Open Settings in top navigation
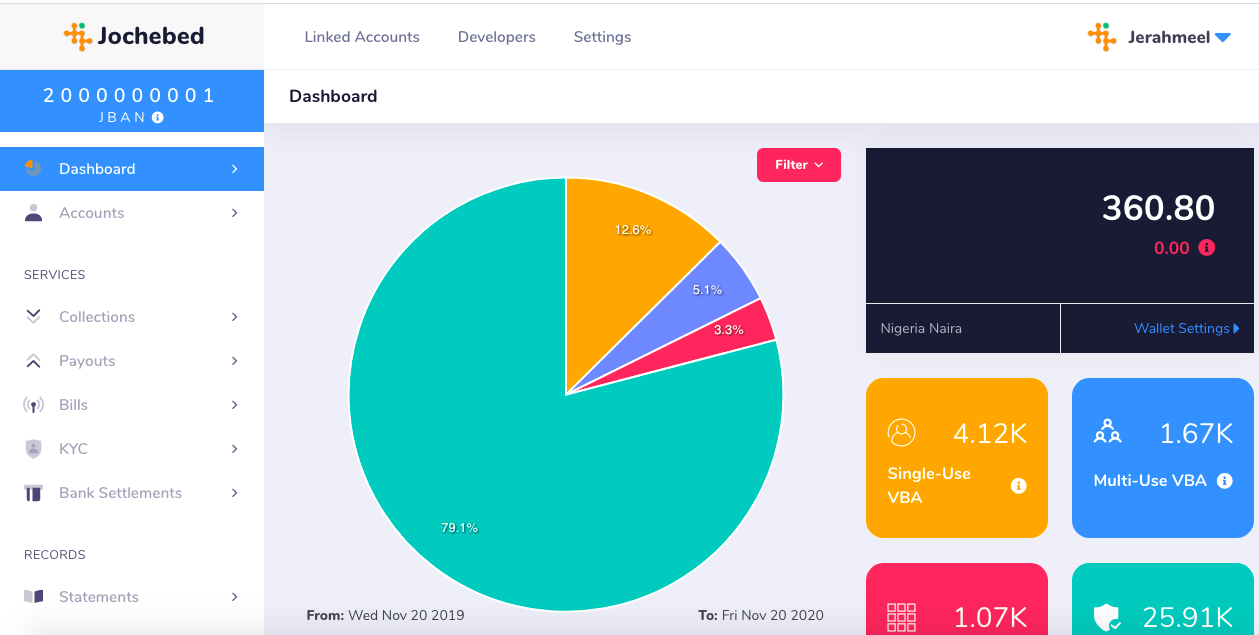The height and width of the screenshot is (635, 1259). pos(602,37)
